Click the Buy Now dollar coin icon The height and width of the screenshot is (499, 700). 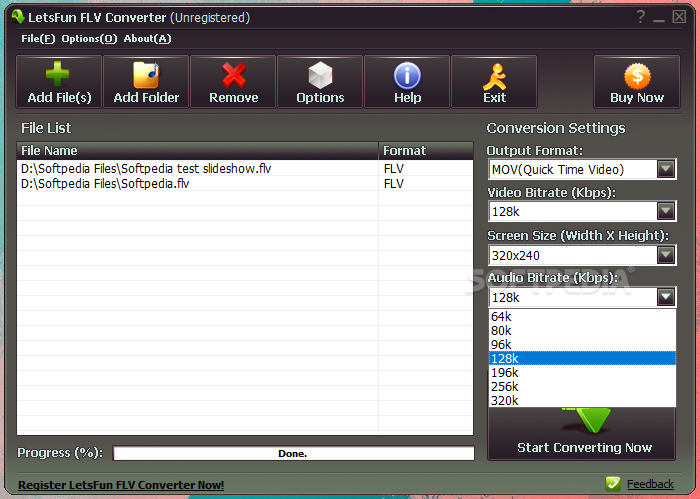coord(637,76)
